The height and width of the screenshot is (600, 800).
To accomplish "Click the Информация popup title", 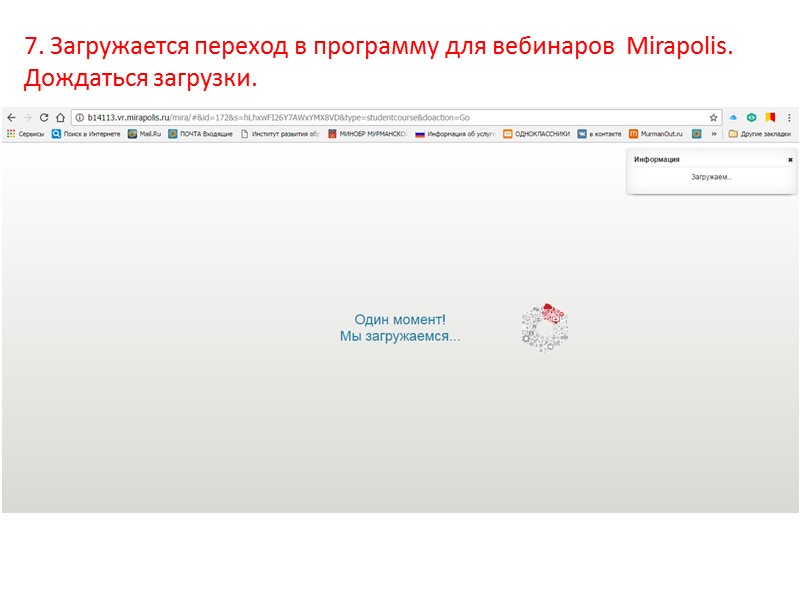I will tap(657, 159).
